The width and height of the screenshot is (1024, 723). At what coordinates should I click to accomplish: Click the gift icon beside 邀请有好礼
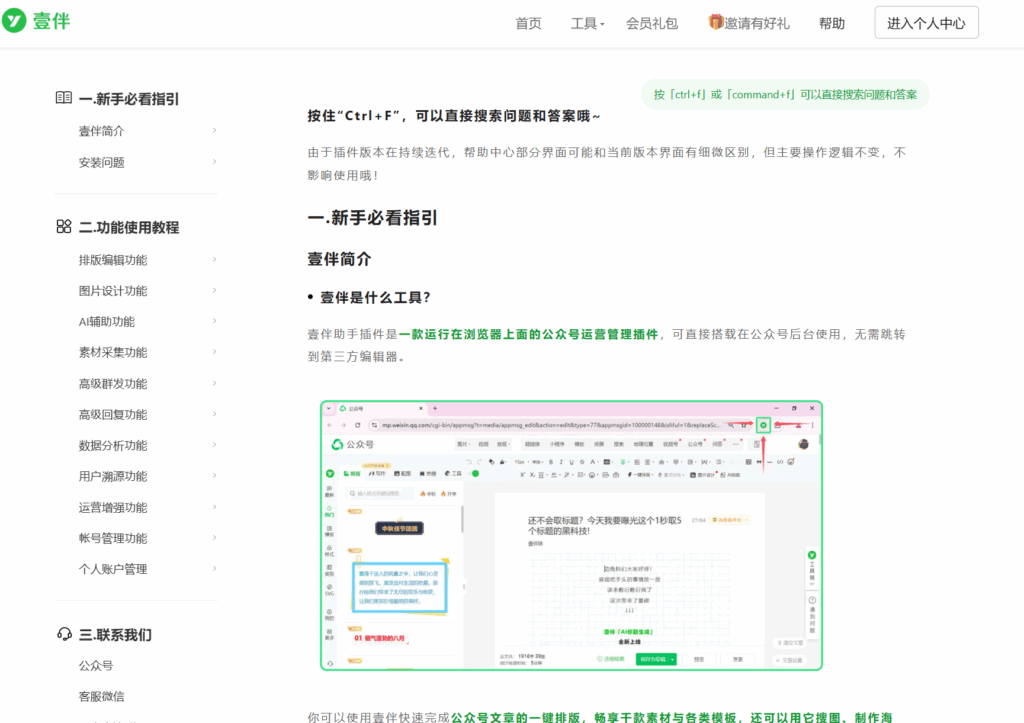[x=716, y=22]
